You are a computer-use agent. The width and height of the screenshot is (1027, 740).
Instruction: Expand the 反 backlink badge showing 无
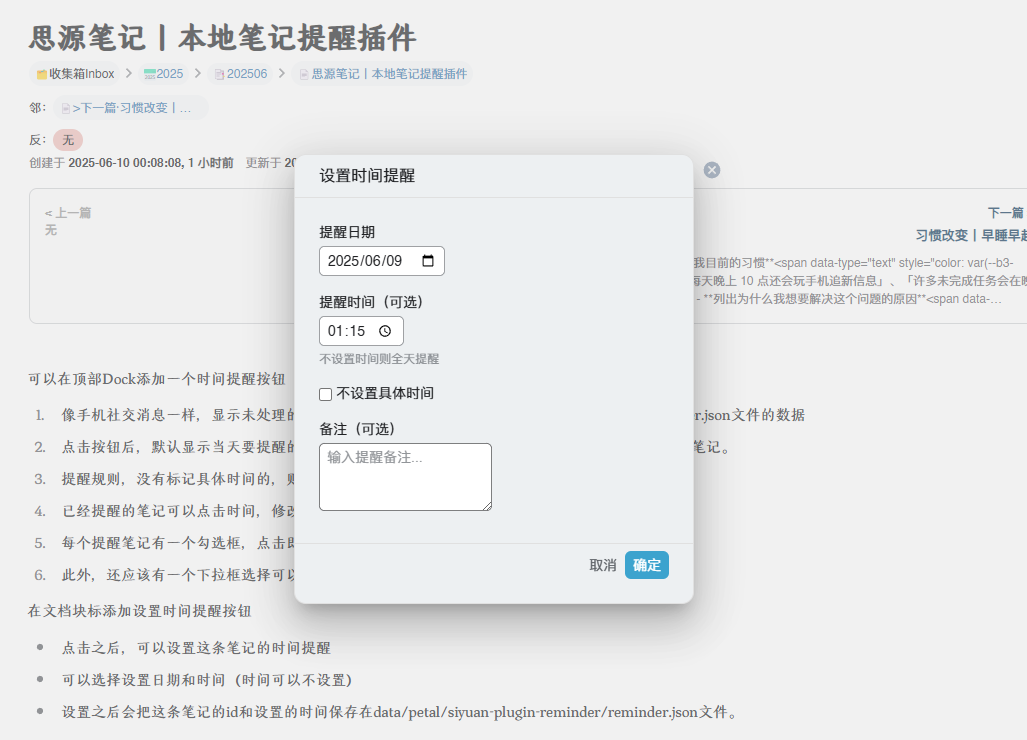66,140
